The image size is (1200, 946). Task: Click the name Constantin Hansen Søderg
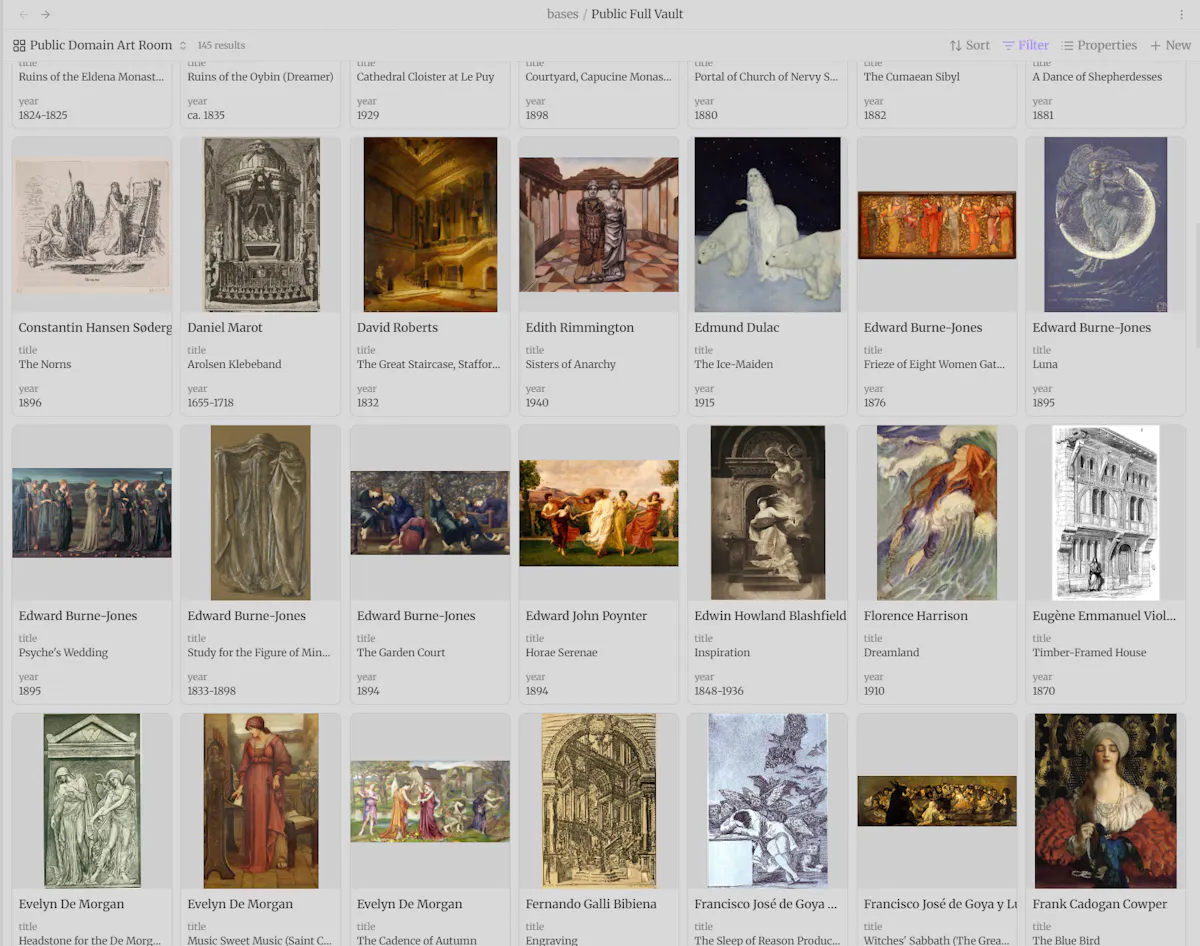pos(95,328)
